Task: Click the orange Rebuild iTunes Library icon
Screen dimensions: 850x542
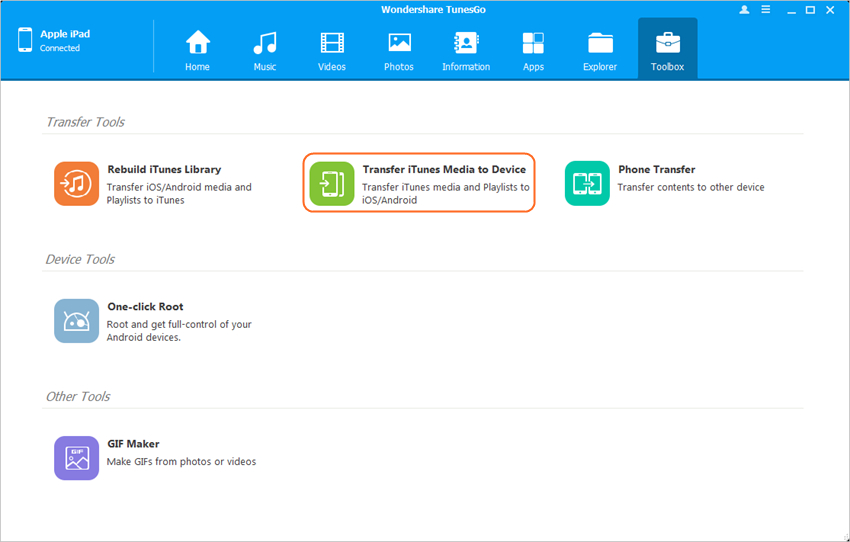Action: coord(77,184)
